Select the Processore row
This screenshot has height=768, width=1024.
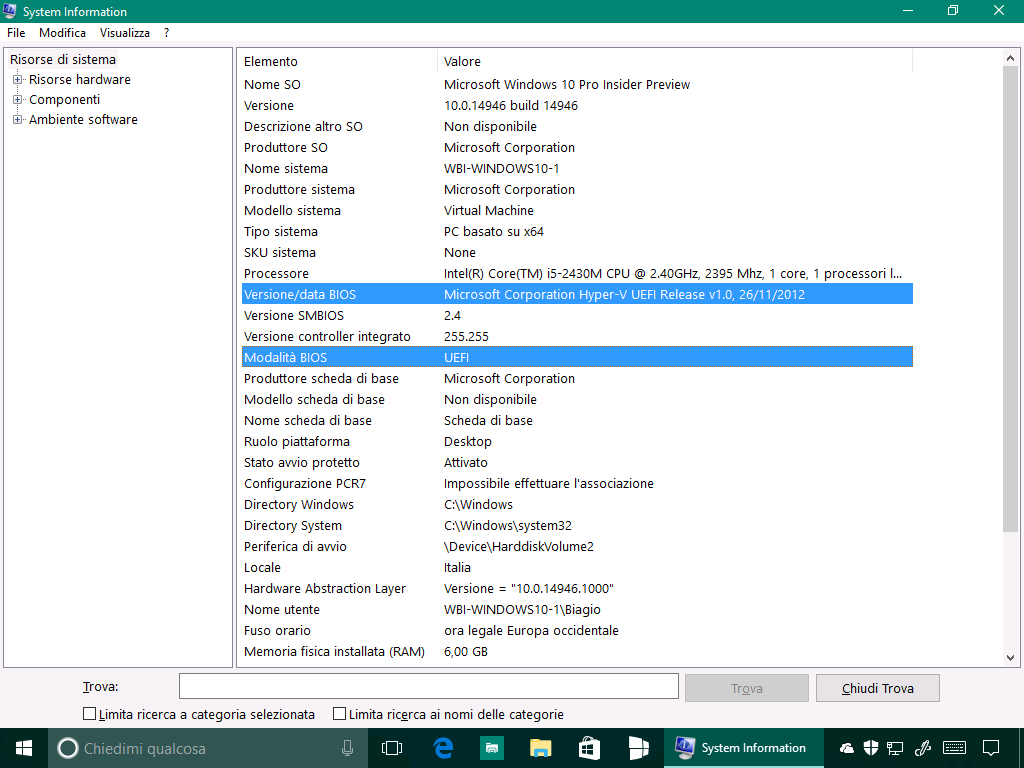(x=577, y=274)
